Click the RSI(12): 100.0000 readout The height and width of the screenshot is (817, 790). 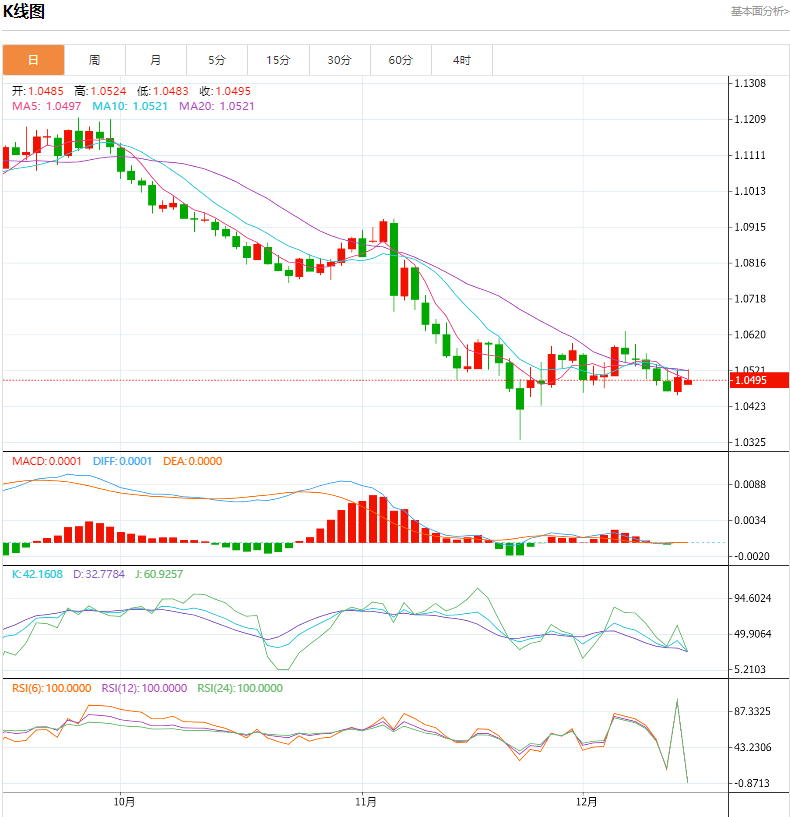coord(144,688)
